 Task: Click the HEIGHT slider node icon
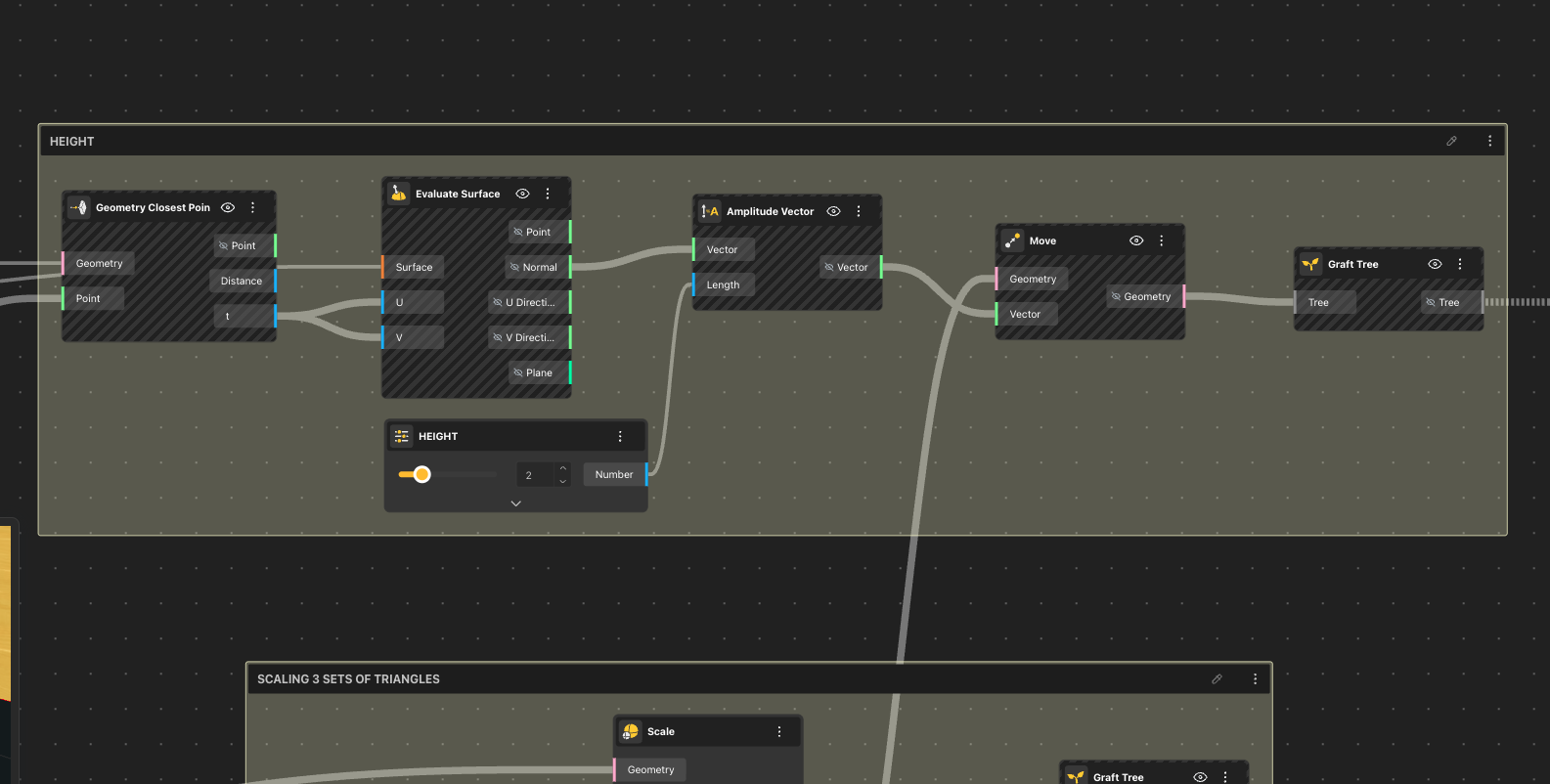click(402, 436)
